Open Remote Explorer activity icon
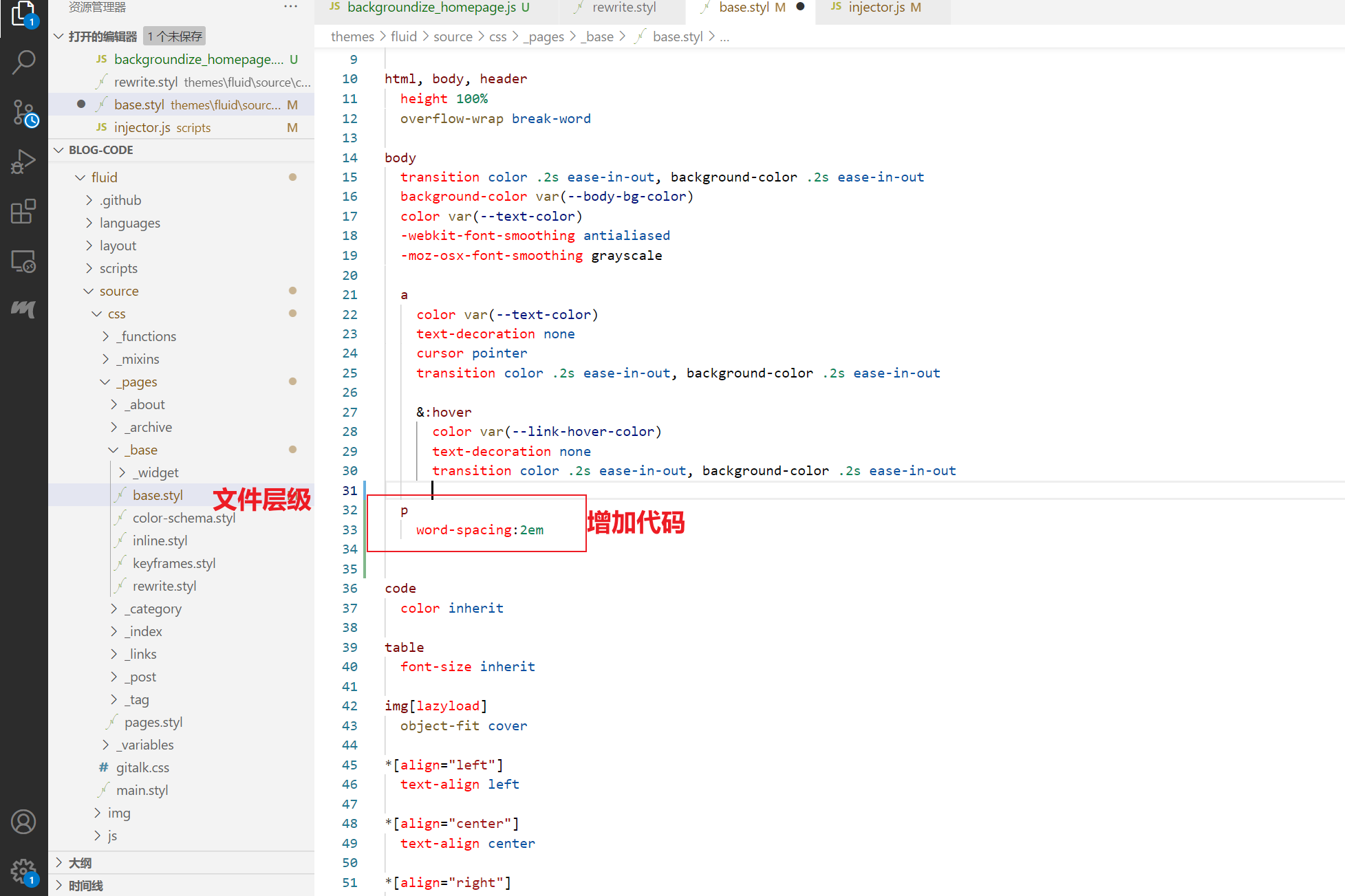1345x896 pixels. 23,261
